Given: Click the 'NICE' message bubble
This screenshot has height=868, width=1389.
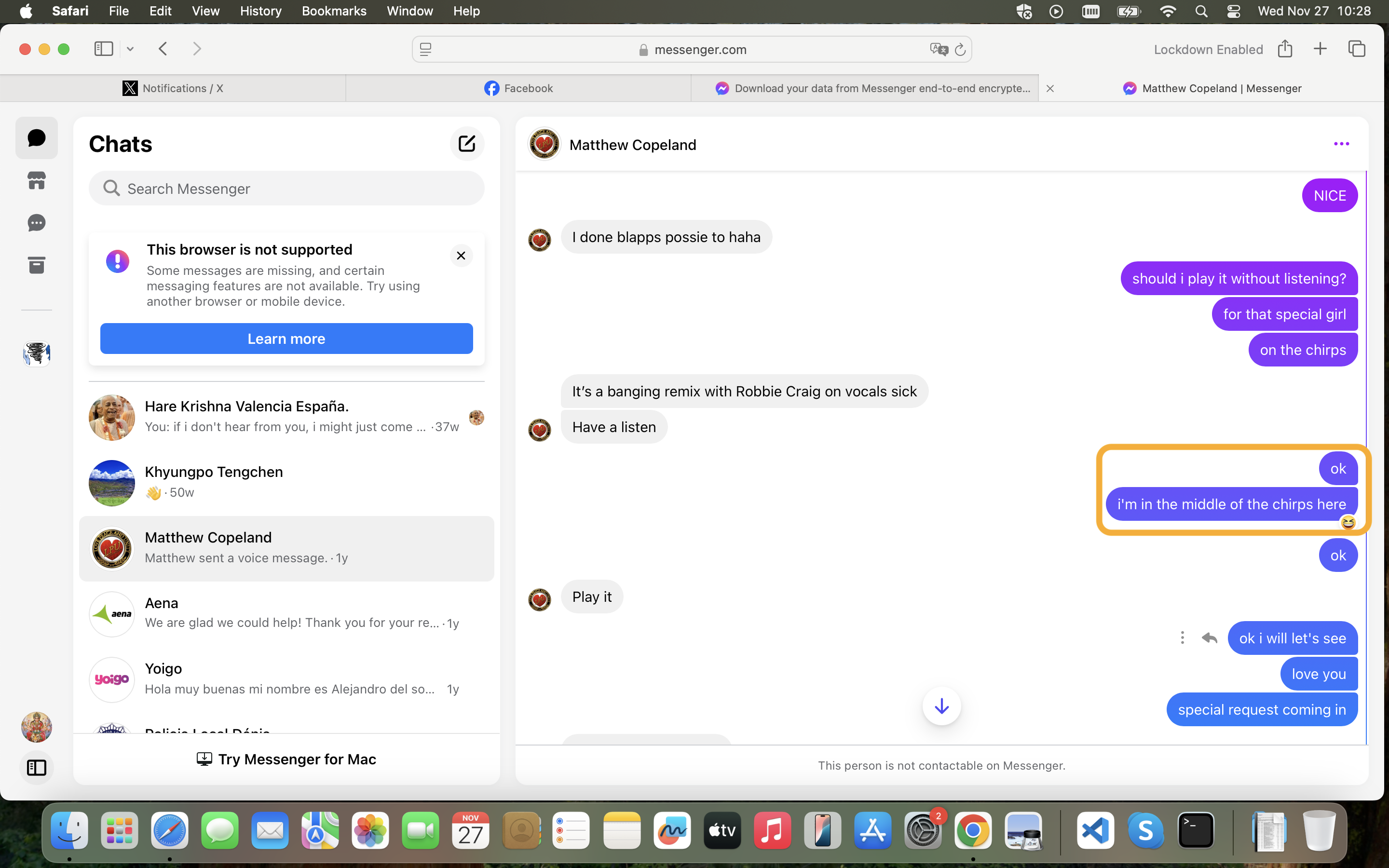Looking at the screenshot, I should pyautogui.click(x=1329, y=196).
